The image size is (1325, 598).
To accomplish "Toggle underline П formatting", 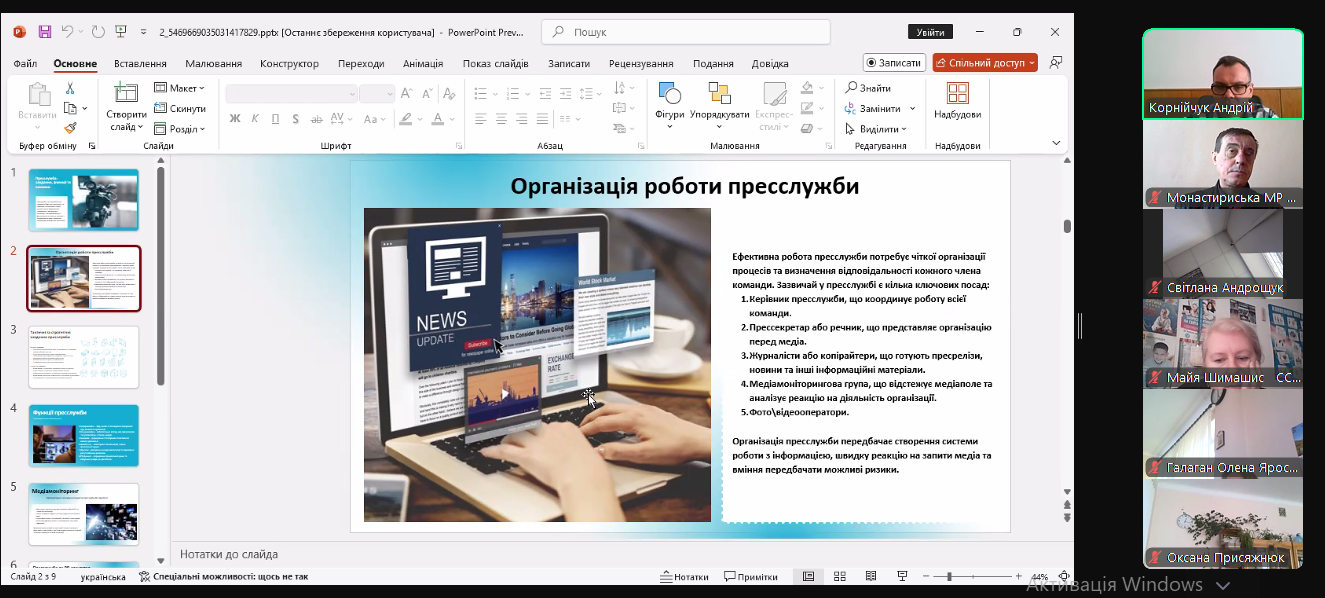I will (x=276, y=119).
